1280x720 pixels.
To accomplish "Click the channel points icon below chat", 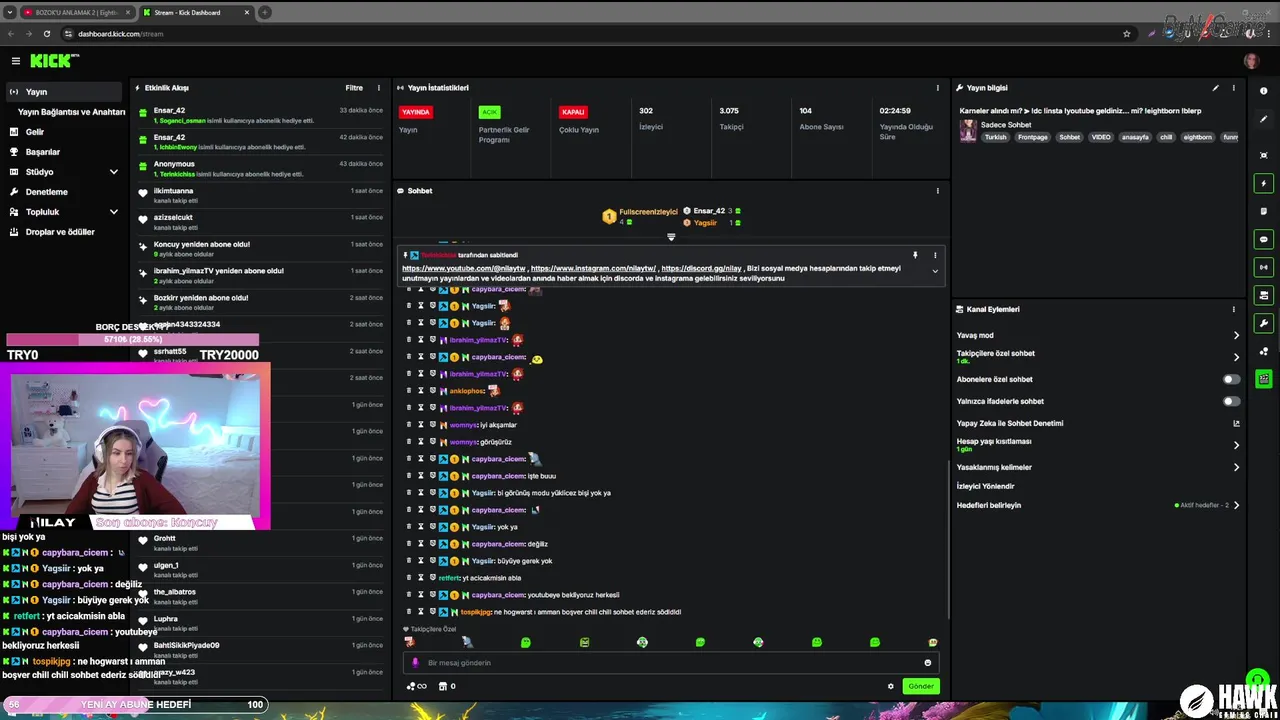I will (416, 686).
